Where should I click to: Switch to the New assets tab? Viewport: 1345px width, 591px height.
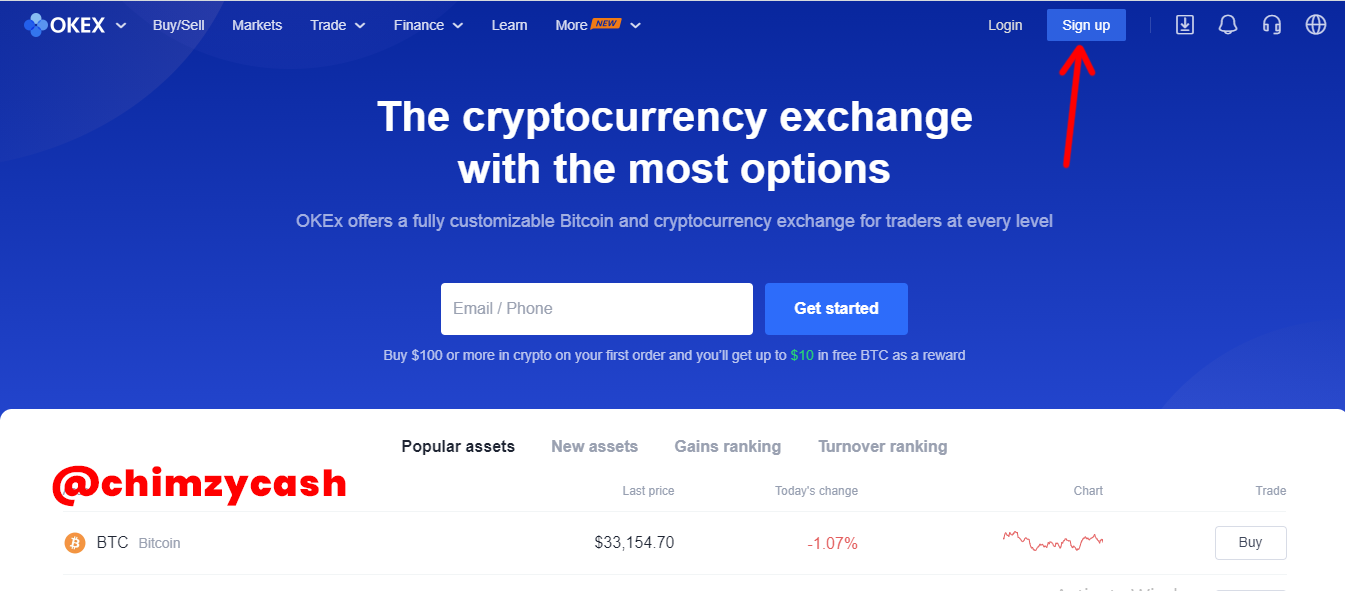594,446
